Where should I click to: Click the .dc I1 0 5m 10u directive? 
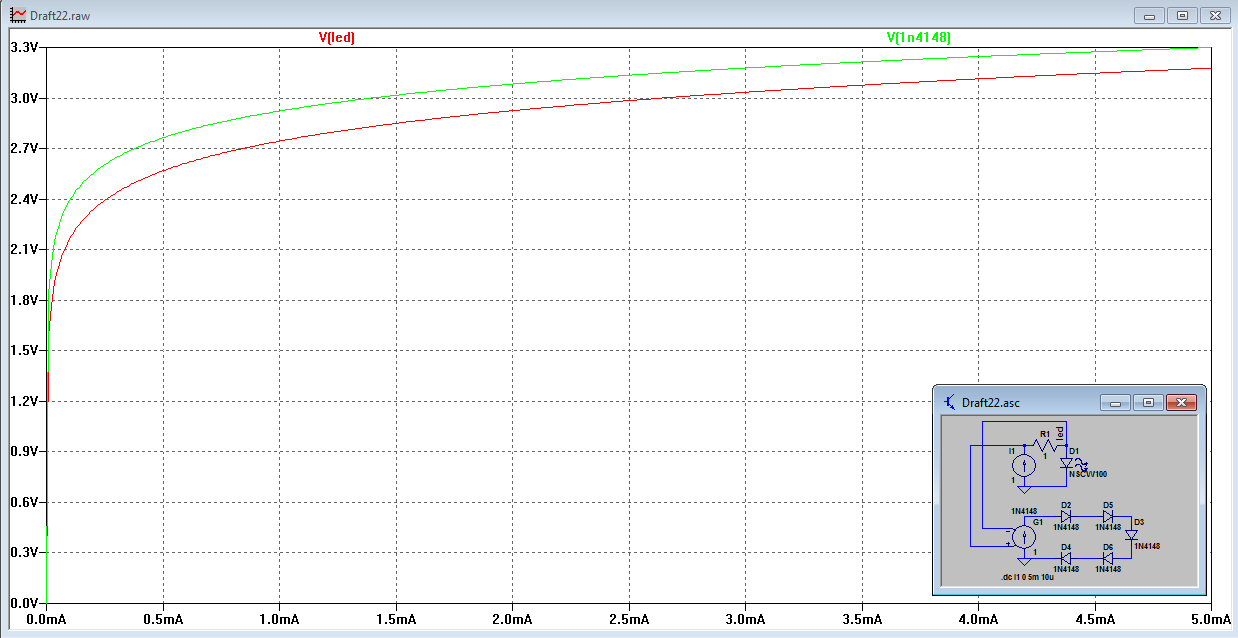[1027, 577]
